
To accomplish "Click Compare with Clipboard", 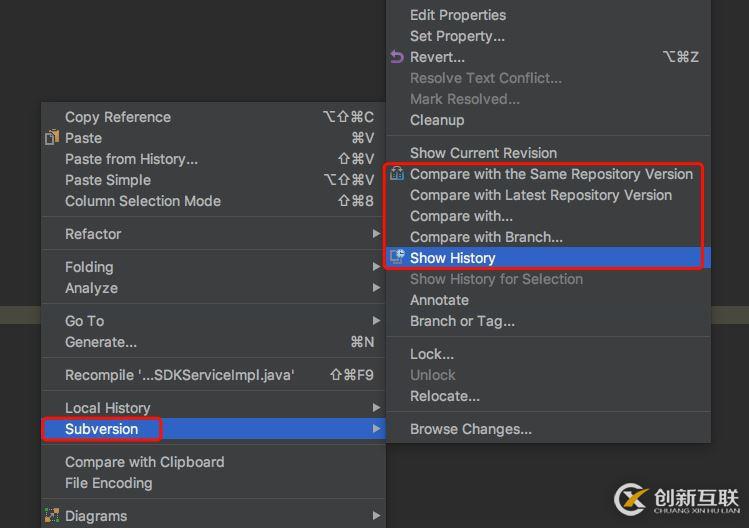I will coord(145,462).
